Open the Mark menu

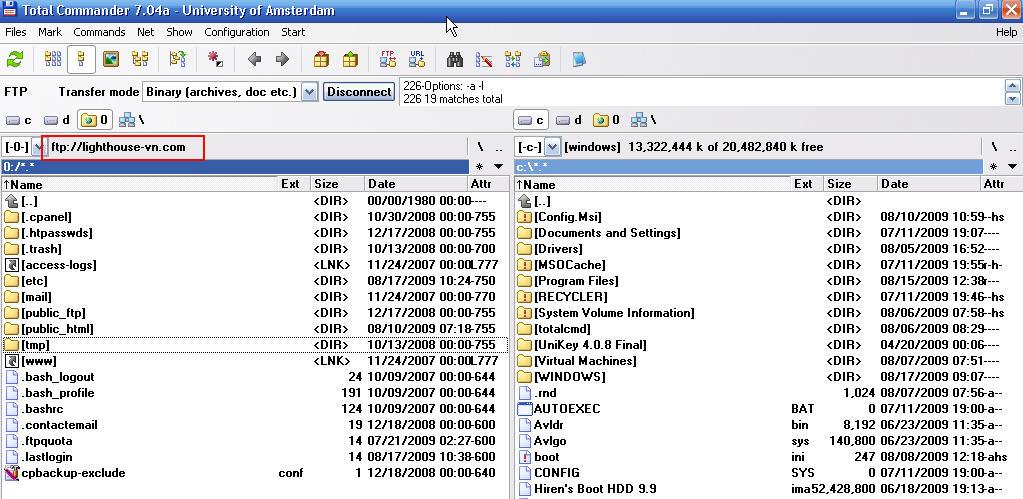pyautogui.click(x=50, y=32)
